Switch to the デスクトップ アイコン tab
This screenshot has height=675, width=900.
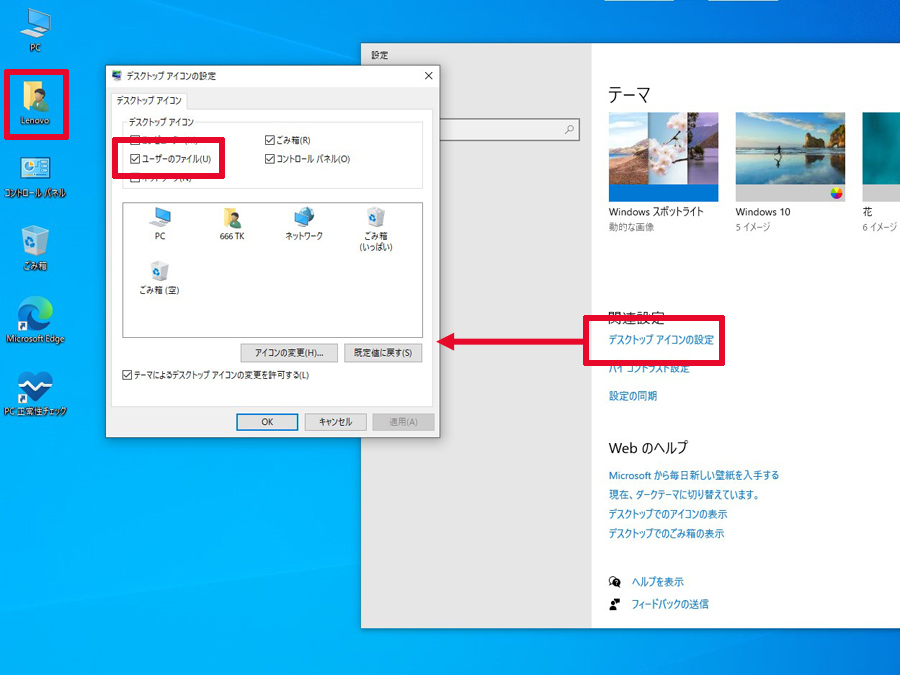coord(149,100)
